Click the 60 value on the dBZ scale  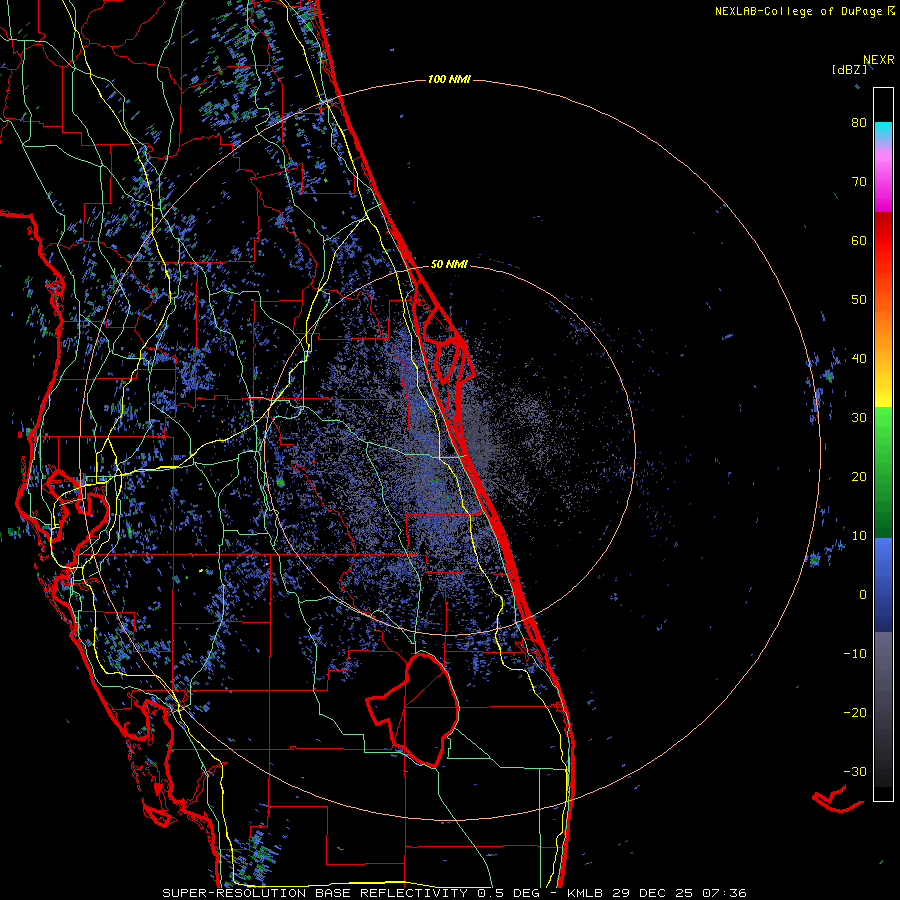(x=859, y=240)
